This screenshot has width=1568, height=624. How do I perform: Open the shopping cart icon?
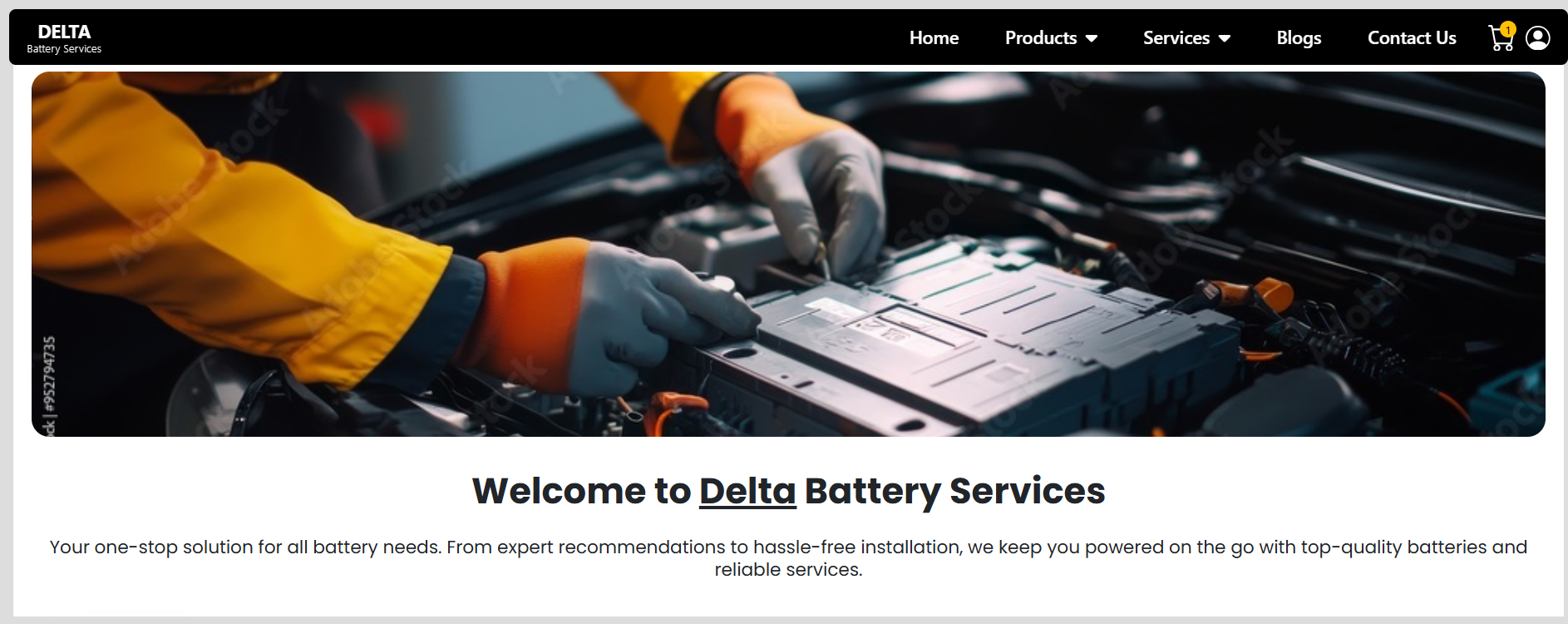point(1500,39)
